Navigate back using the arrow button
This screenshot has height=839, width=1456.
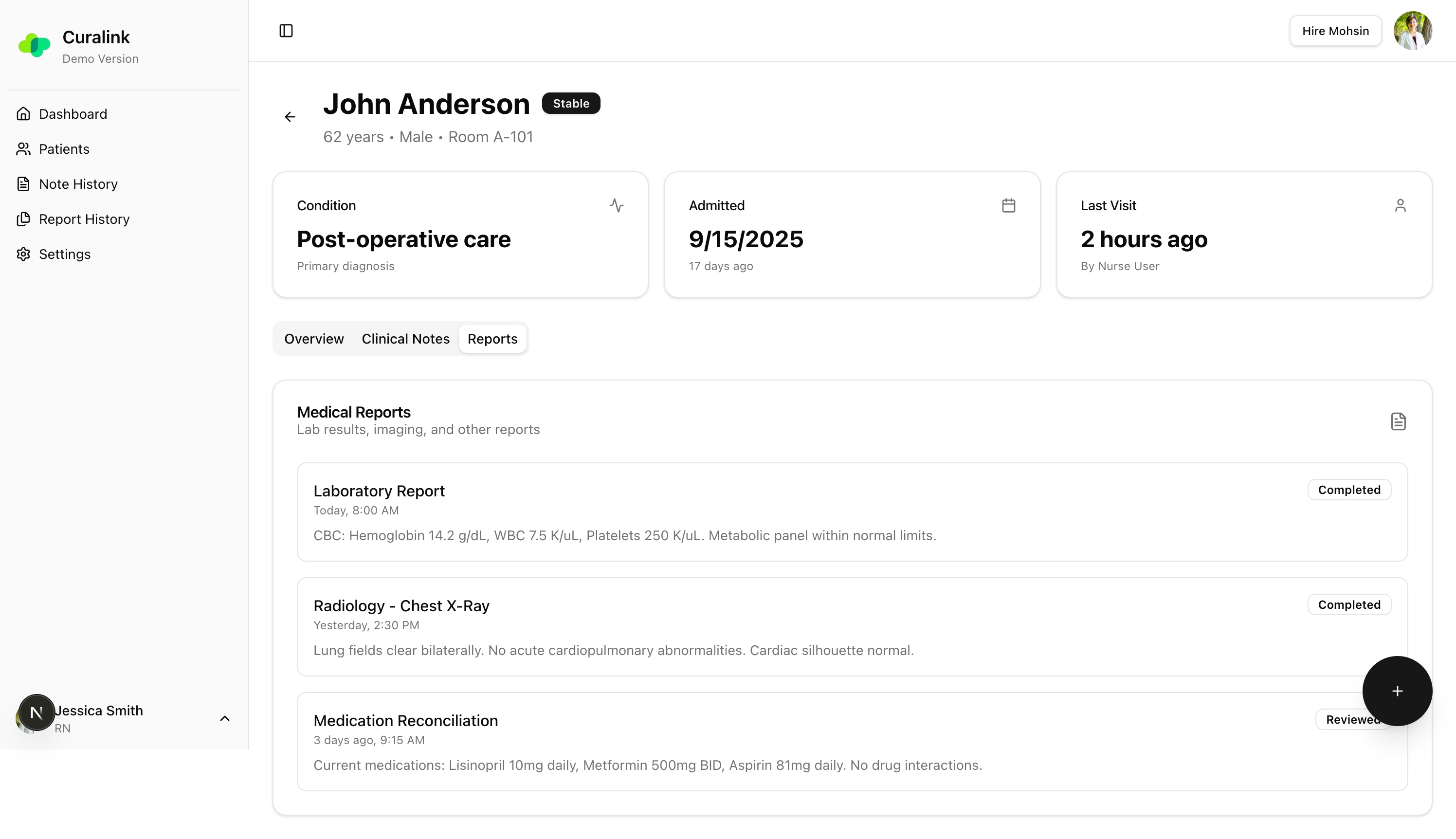click(x=290, y=116)
